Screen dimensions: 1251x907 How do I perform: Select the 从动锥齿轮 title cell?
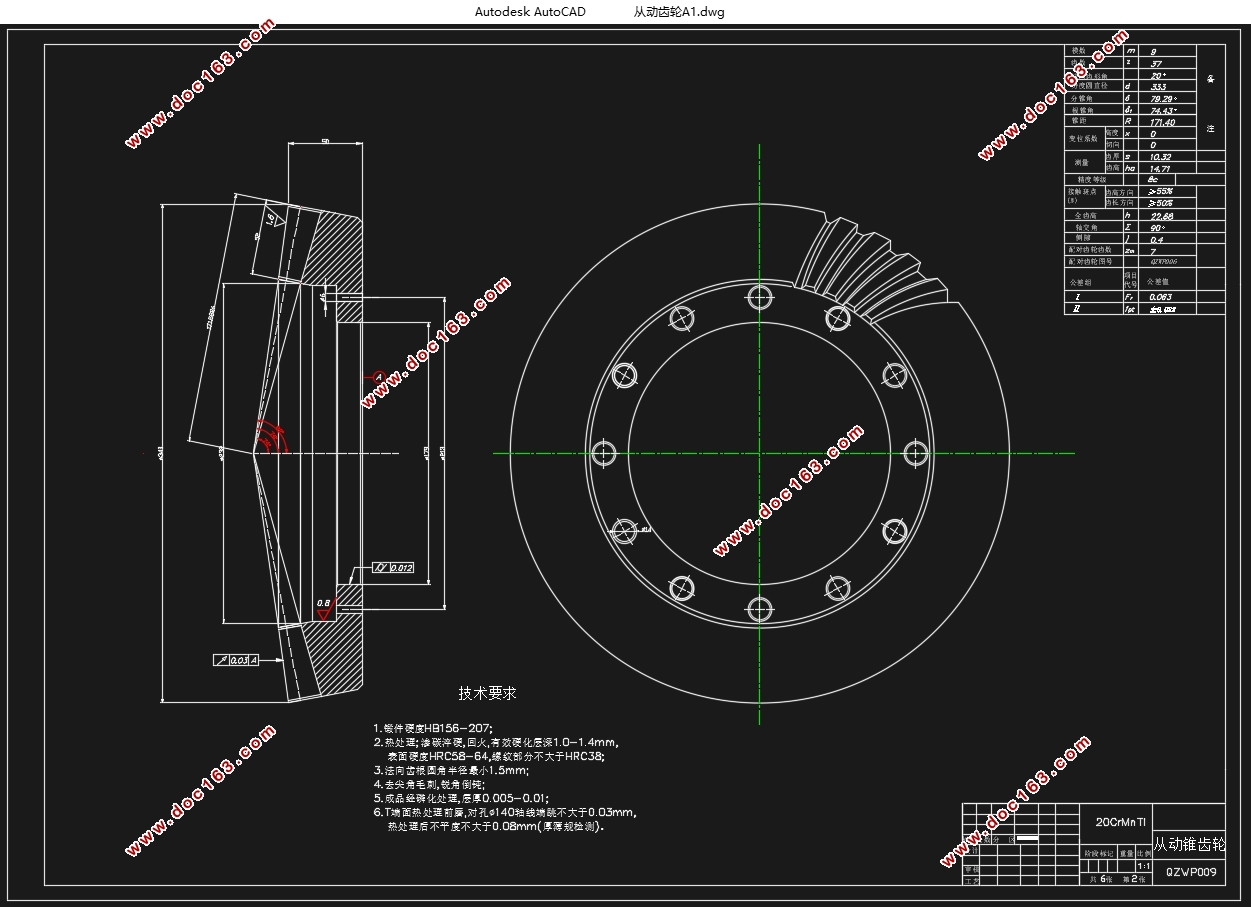[x=1189, y=845]
